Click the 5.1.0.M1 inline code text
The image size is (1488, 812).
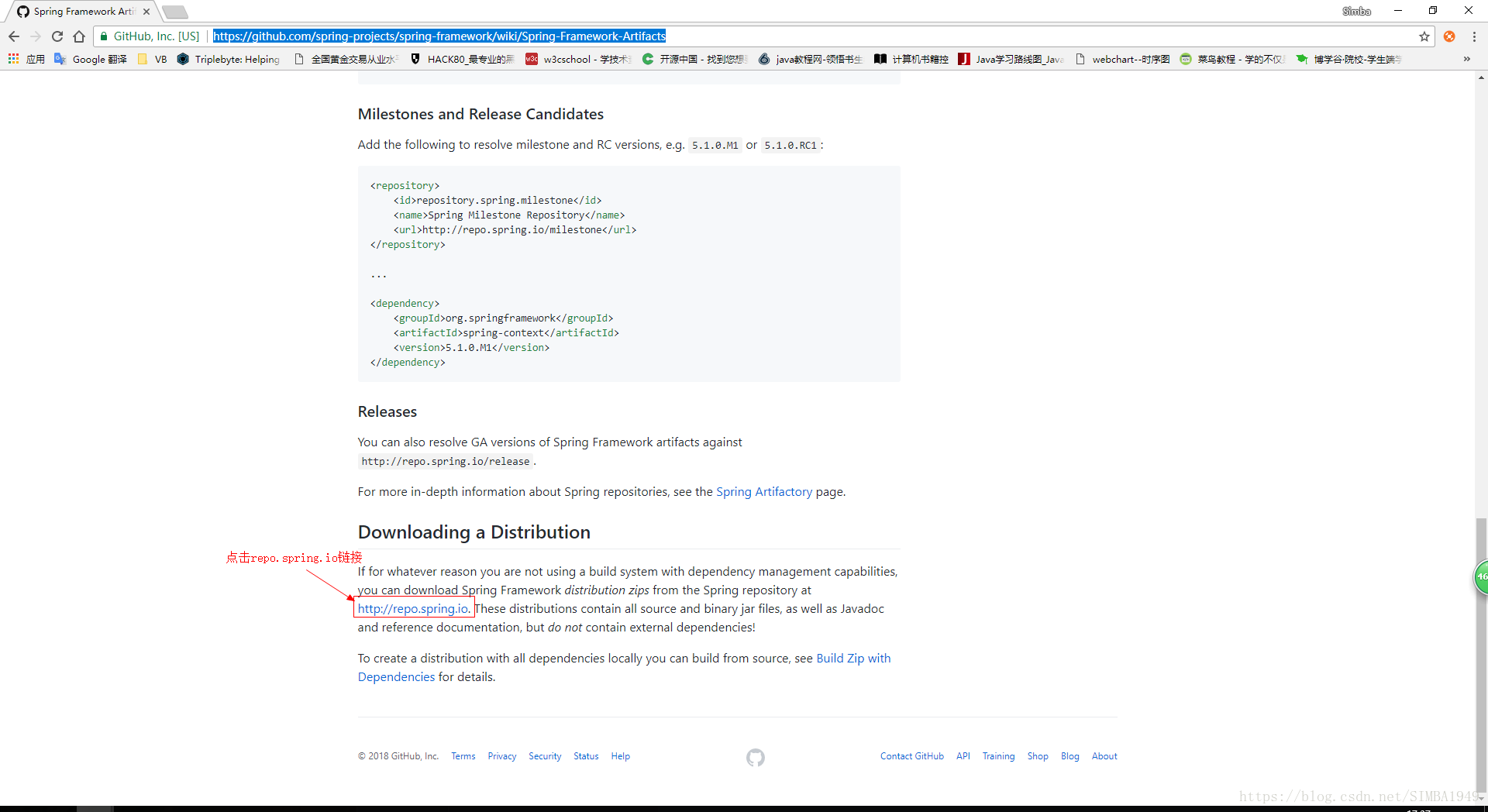[x=715, y=146]
